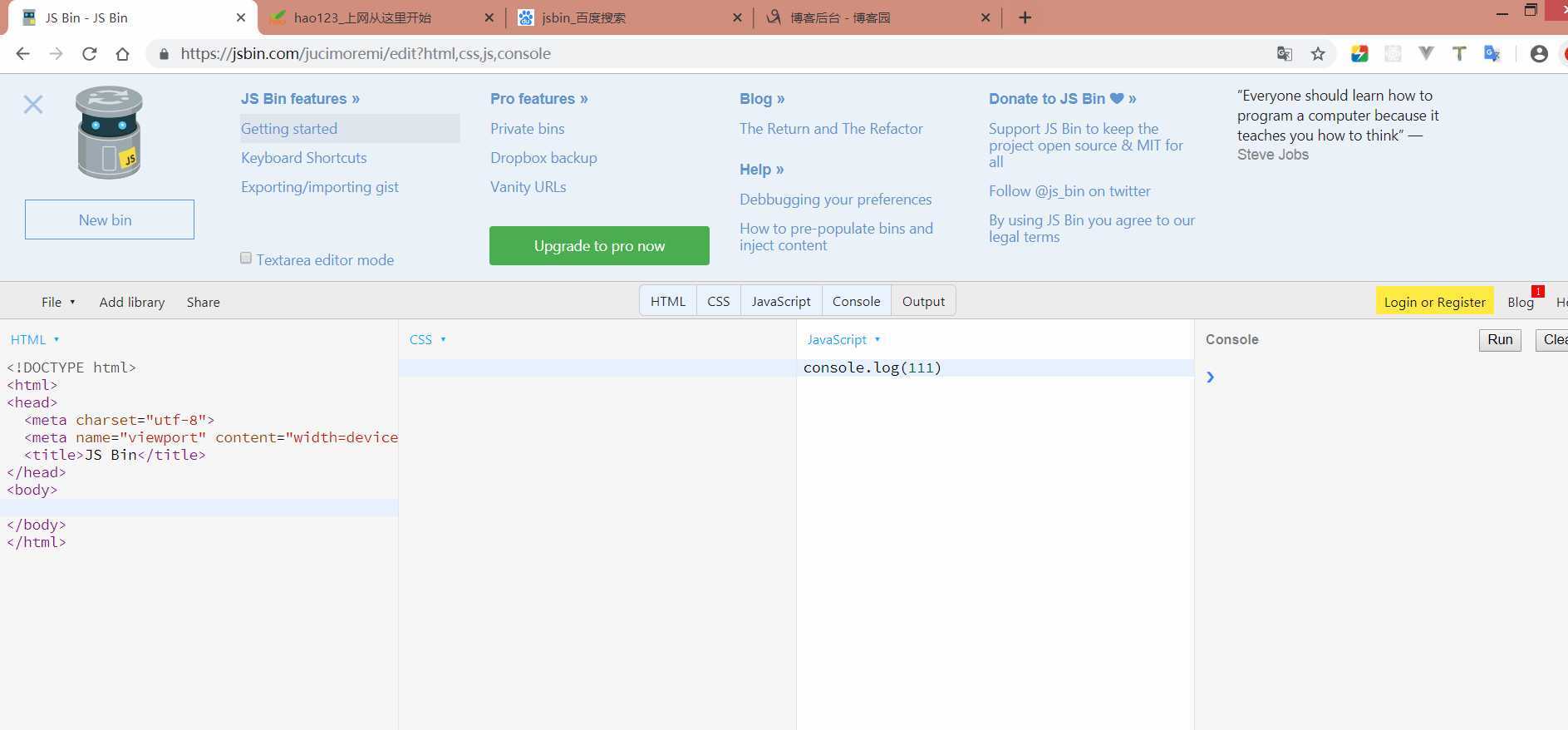
Task: Create a New bin
Action: pyautogui.click(x=110, y=219)
